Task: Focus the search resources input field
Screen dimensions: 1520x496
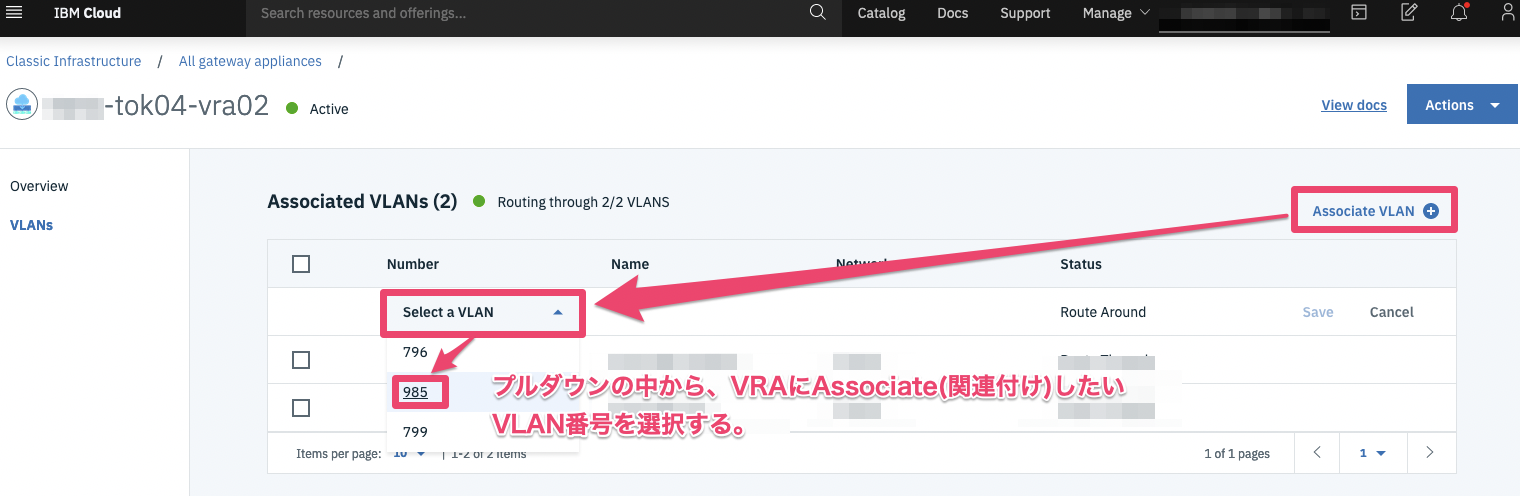Action: pos(530,13)
